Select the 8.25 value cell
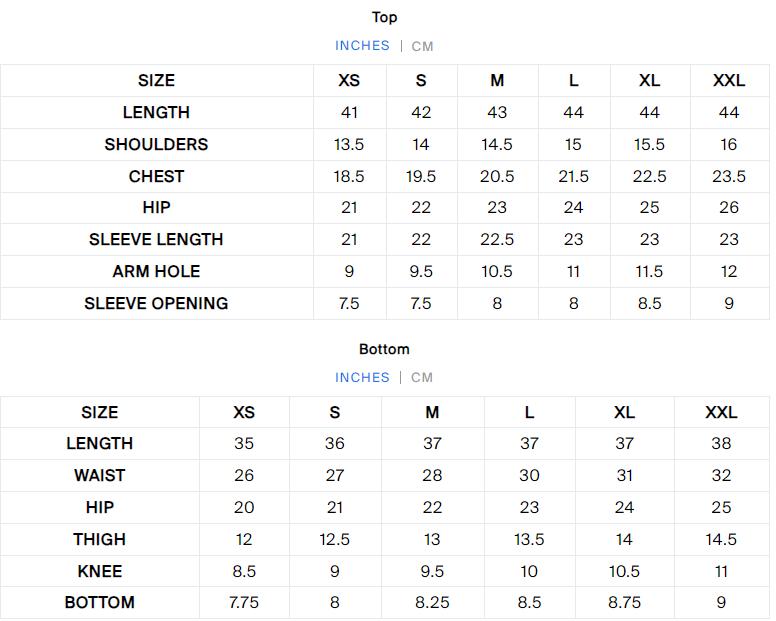Screen dimensions: 776x621 click(432, 603)
